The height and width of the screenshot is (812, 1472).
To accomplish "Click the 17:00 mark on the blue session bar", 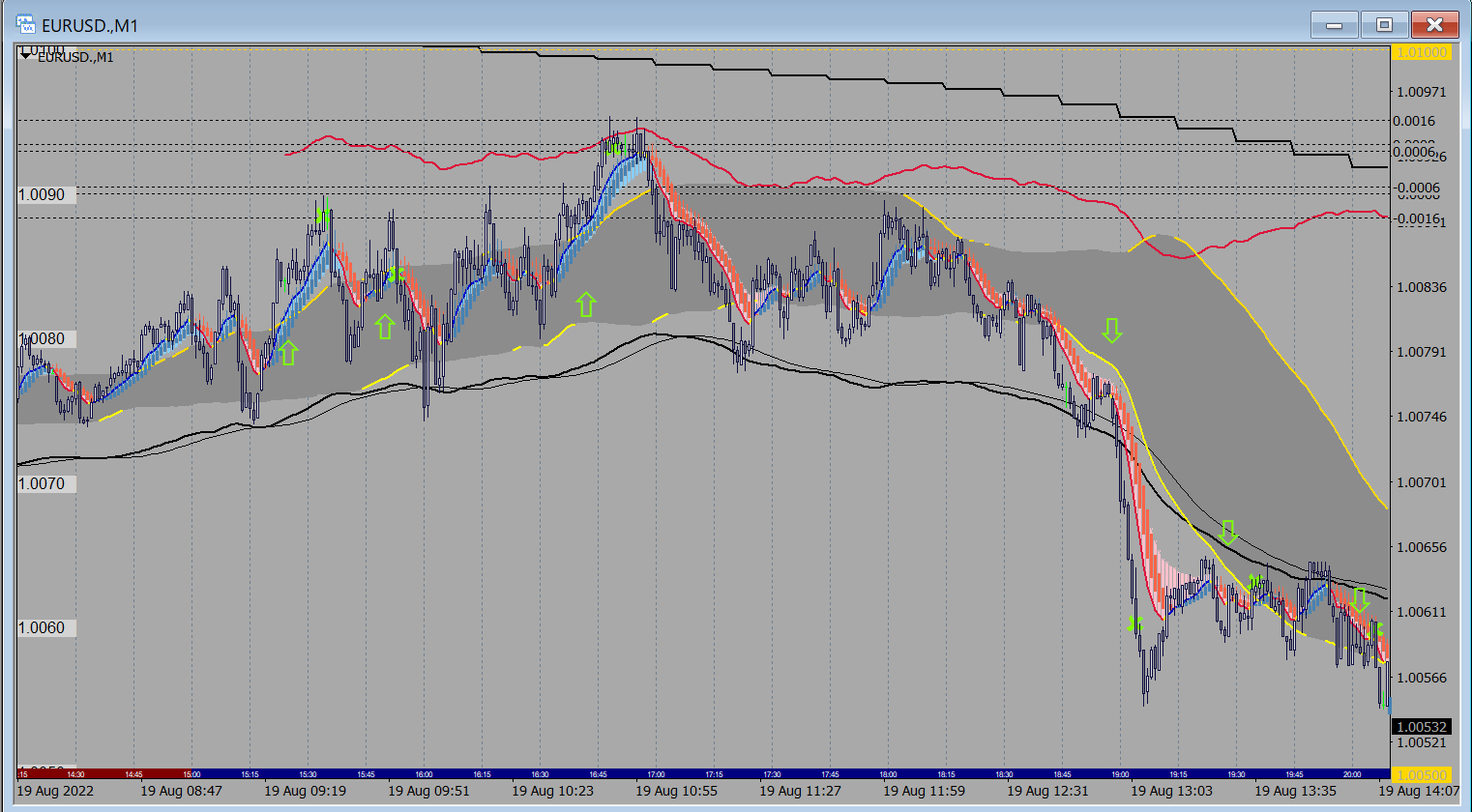I will 656,774.
